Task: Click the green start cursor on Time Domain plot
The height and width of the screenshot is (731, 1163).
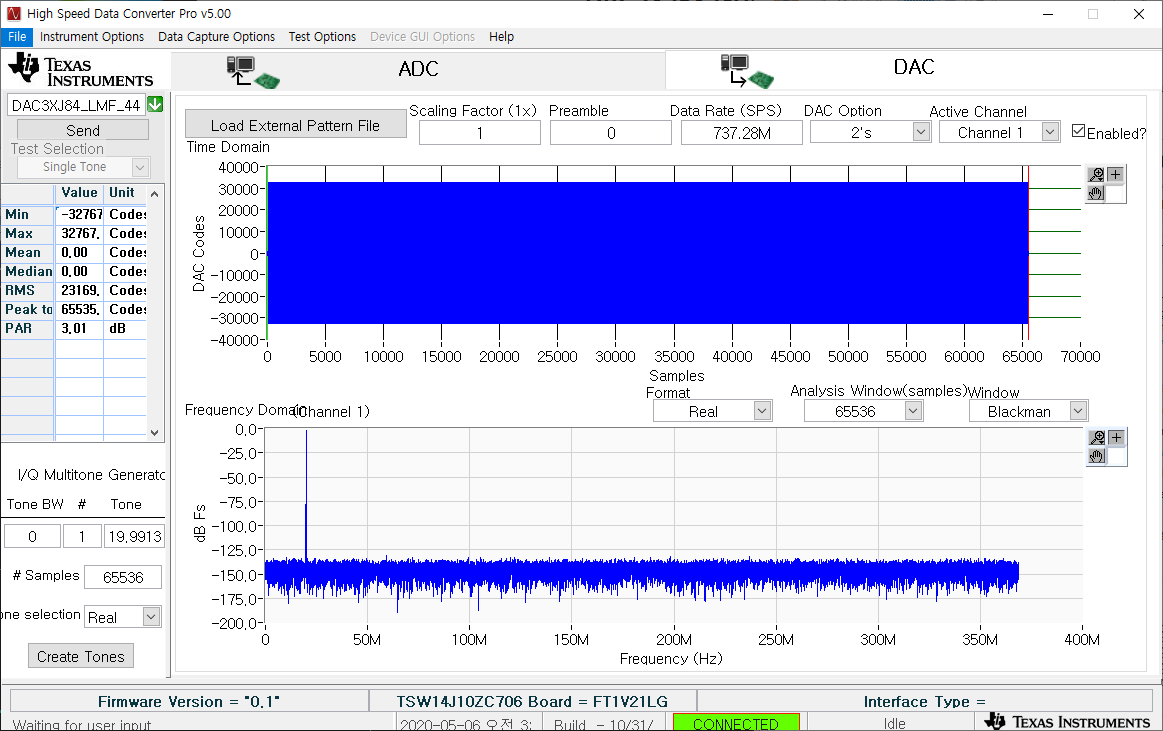Action: [x=267, y=253]
